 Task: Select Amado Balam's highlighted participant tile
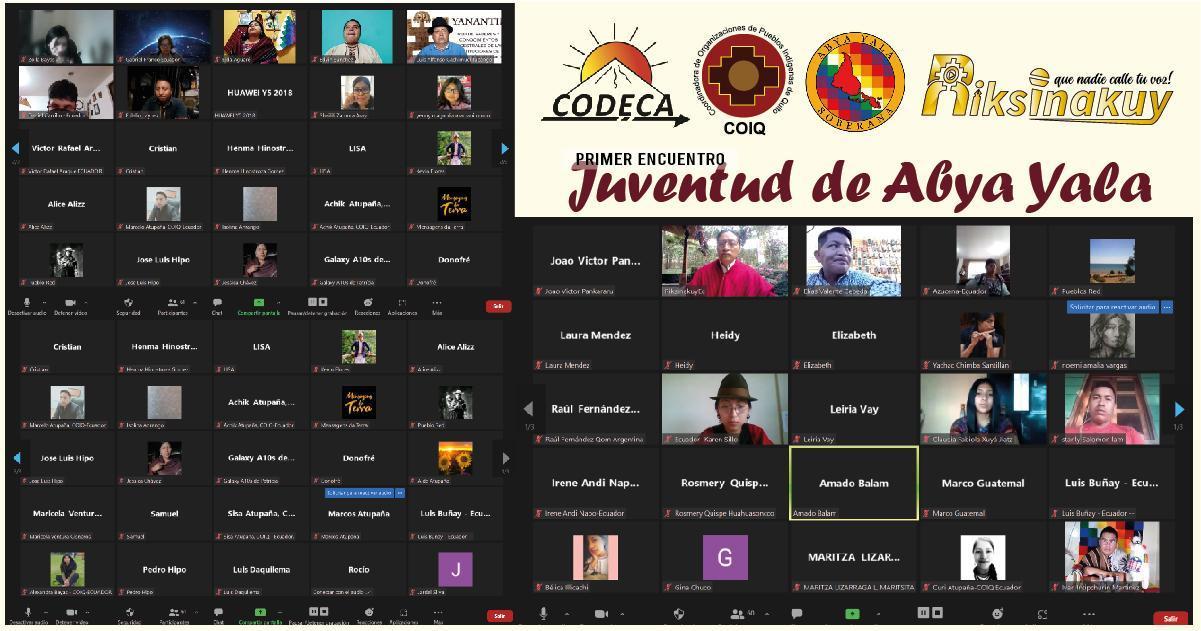click(x=854, y=483)
